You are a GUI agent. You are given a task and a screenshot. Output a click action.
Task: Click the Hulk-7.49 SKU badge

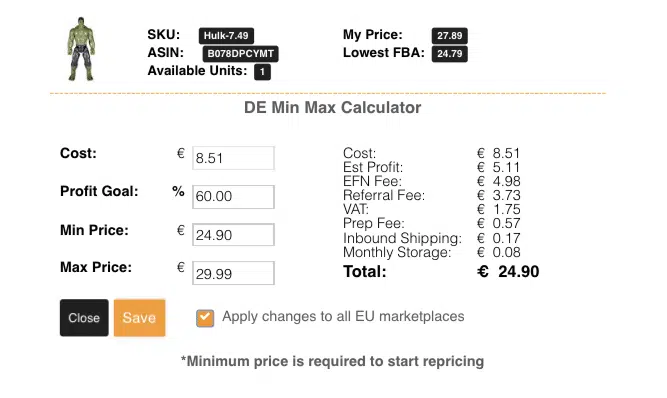(226, 36)
